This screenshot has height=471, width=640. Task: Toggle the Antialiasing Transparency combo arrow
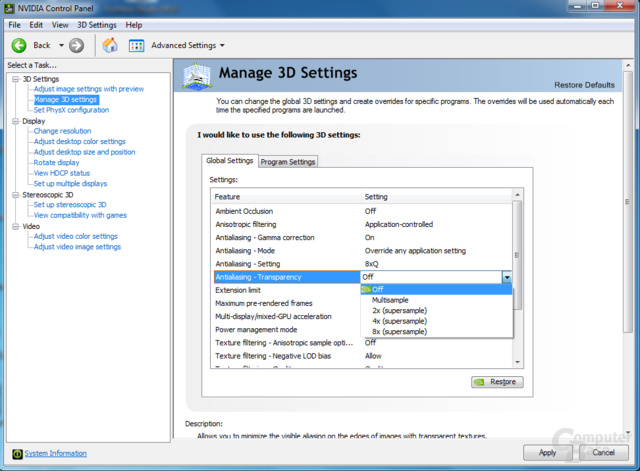click(x=507, y=277)
